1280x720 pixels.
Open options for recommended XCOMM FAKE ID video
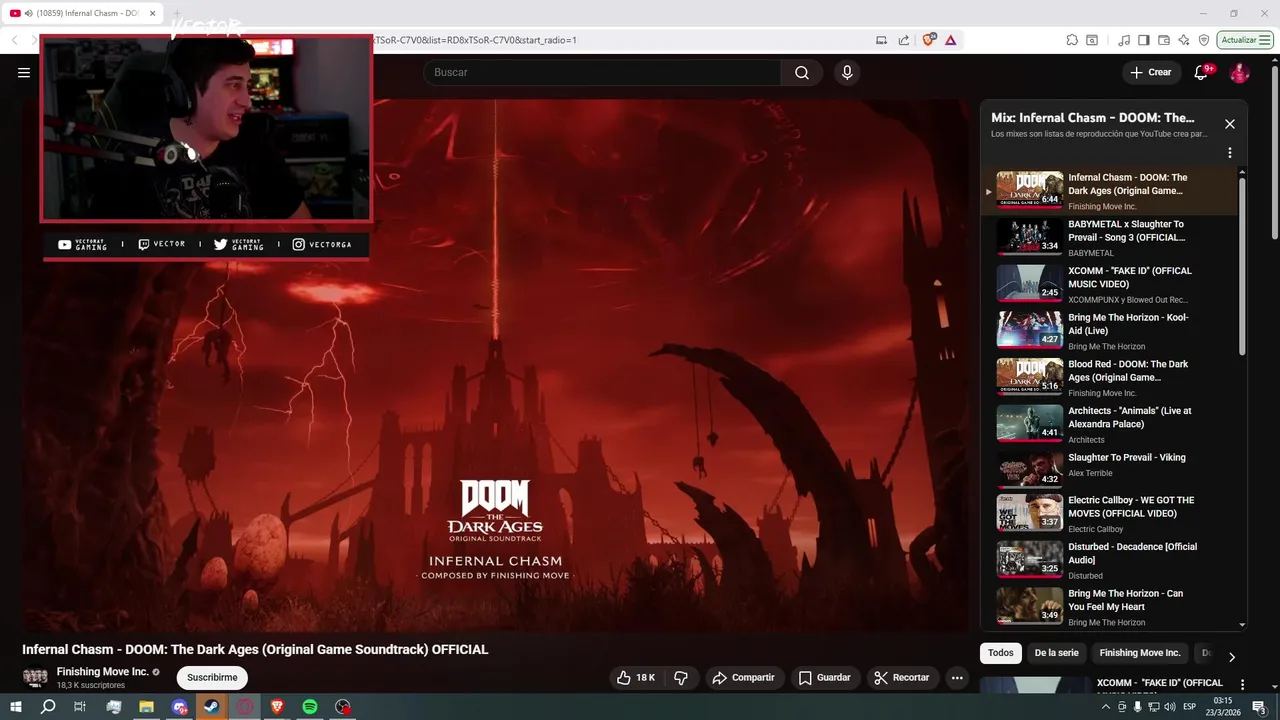pyautogui.click(x=1243, y=685)
